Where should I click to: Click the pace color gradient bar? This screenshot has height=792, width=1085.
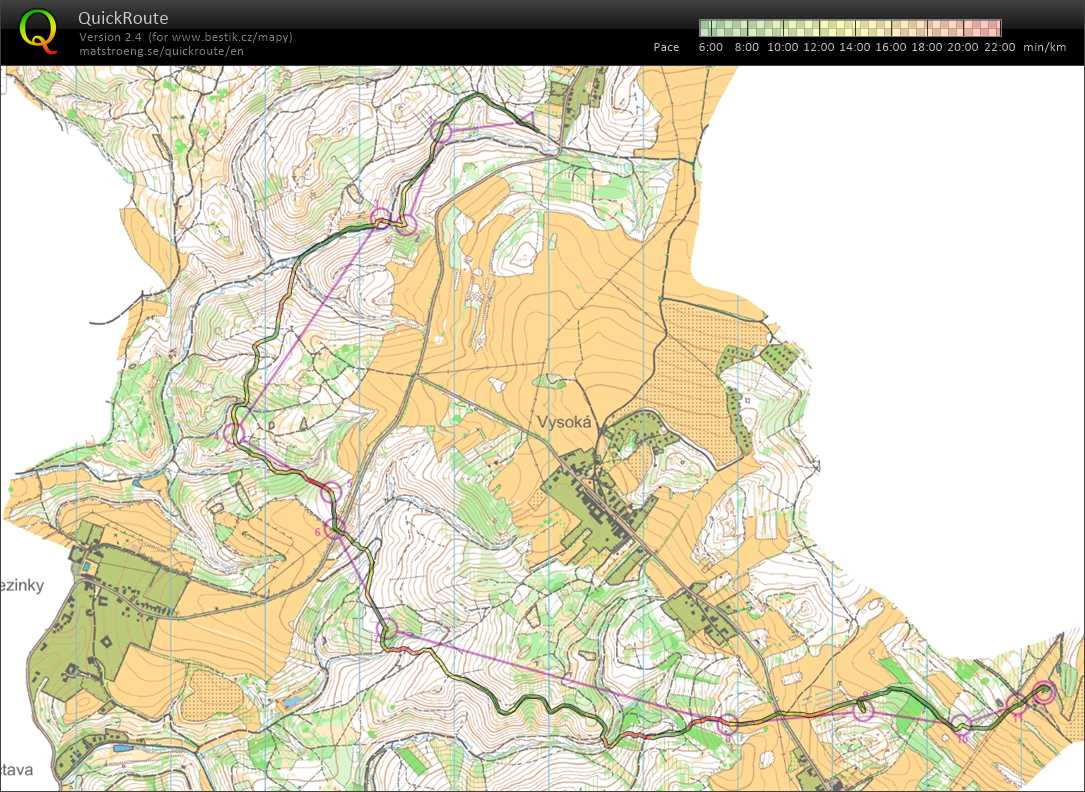(x=850, y=28)
